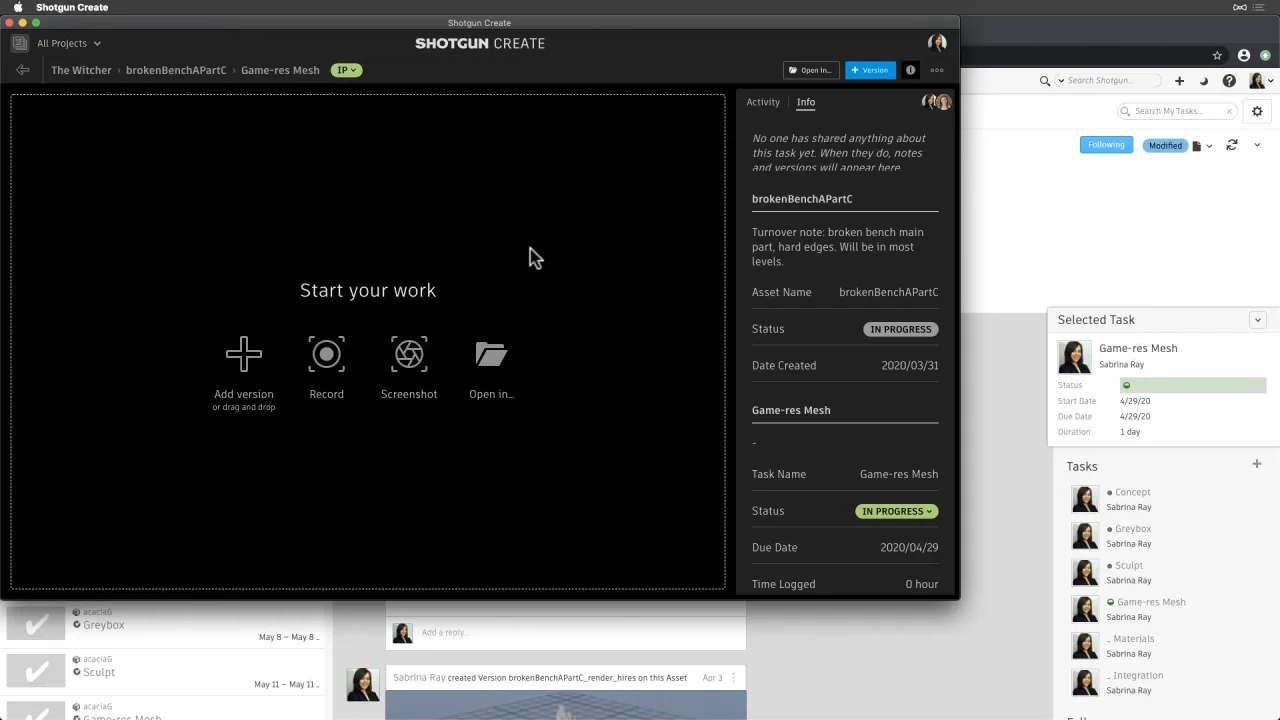
Task: Click the Following button
Action: pos(1106,145)
